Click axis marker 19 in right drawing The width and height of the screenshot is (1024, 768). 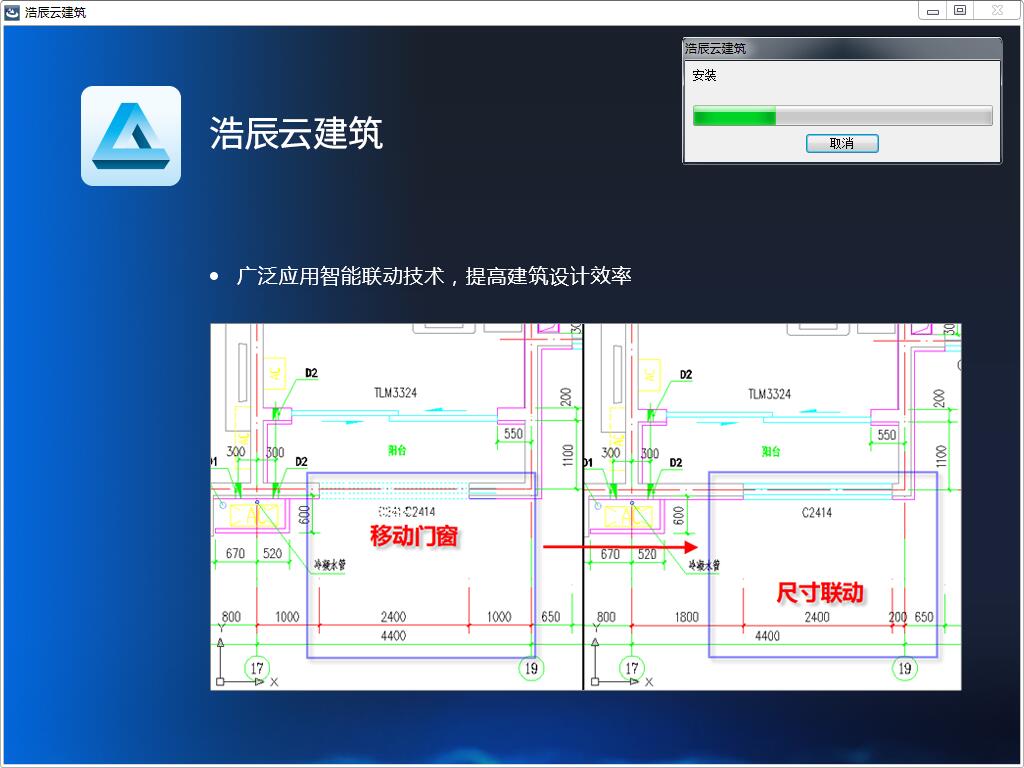click(x=904, y=668)
